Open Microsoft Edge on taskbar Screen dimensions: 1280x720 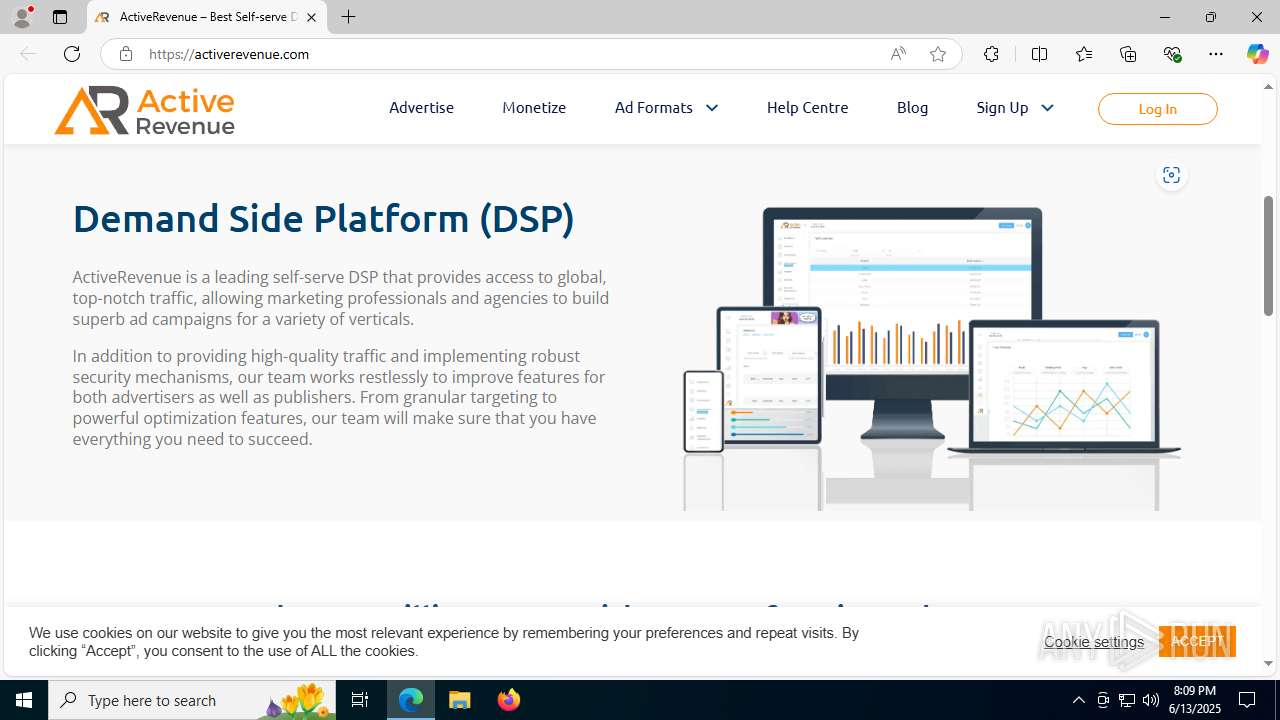[411, 700]
